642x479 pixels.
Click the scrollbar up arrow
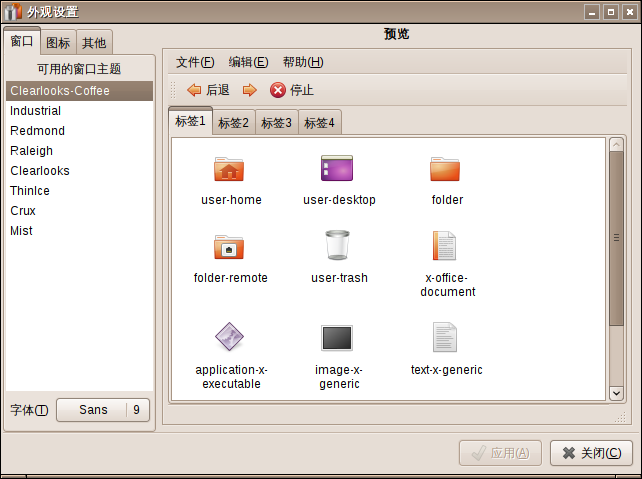(x=616, y=145)
